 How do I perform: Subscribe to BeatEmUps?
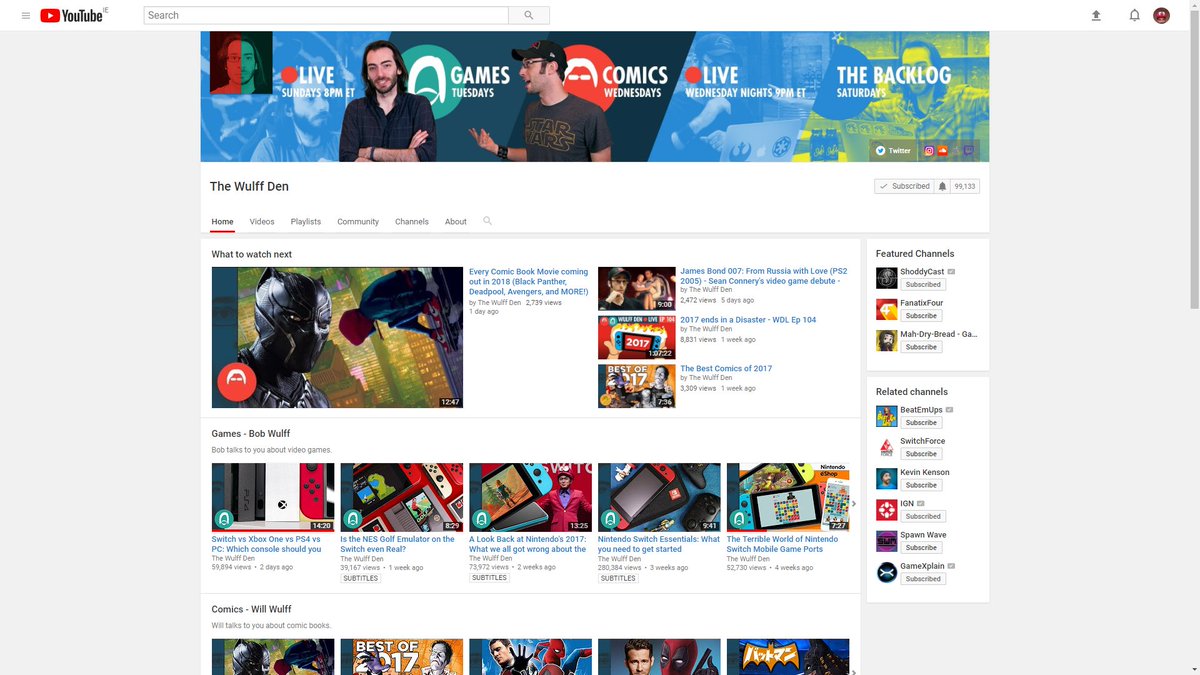(921, 423)
